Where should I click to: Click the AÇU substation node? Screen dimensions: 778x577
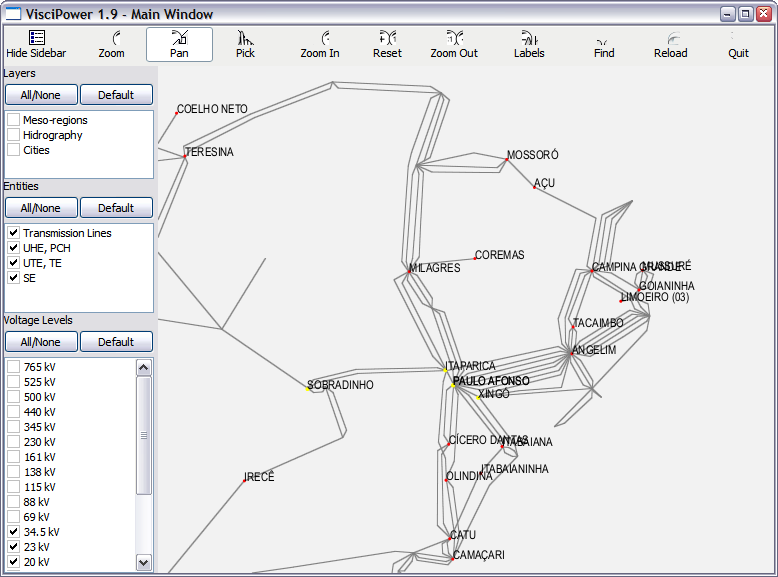coord(534,188)
